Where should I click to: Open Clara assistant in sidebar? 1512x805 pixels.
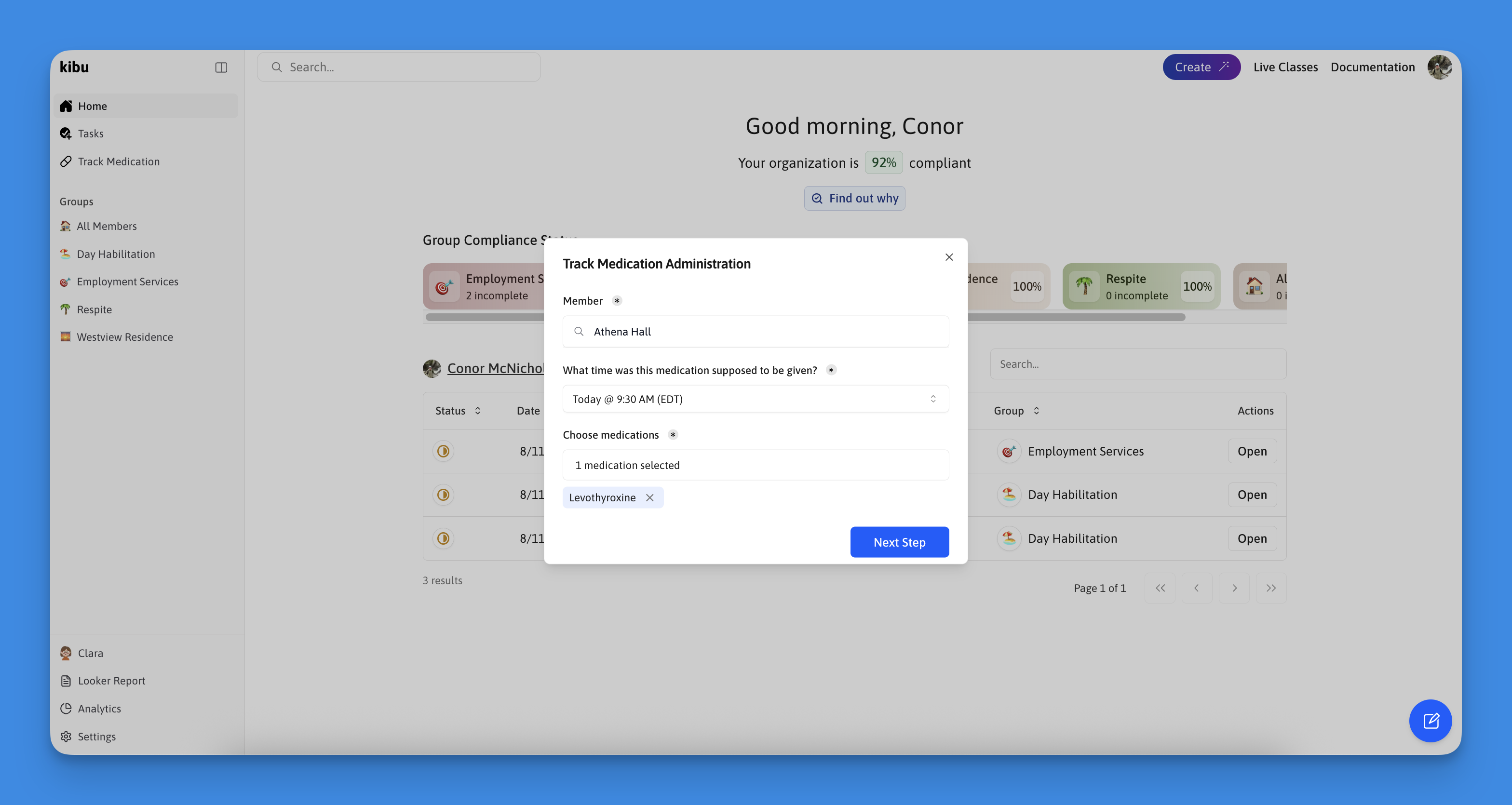point(90,653)
